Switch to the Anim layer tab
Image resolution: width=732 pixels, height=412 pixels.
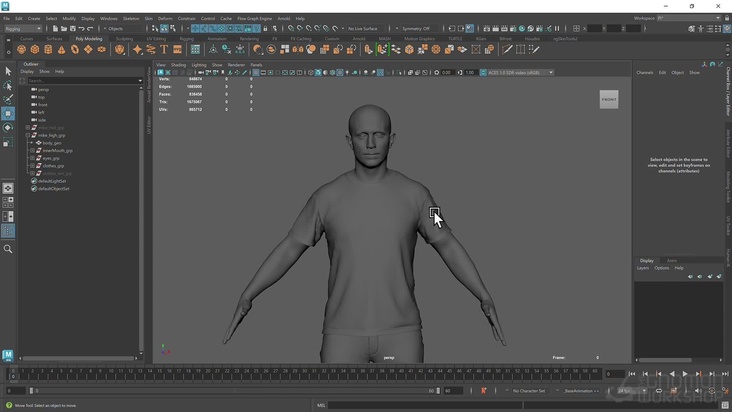click(x=672, y=260)
